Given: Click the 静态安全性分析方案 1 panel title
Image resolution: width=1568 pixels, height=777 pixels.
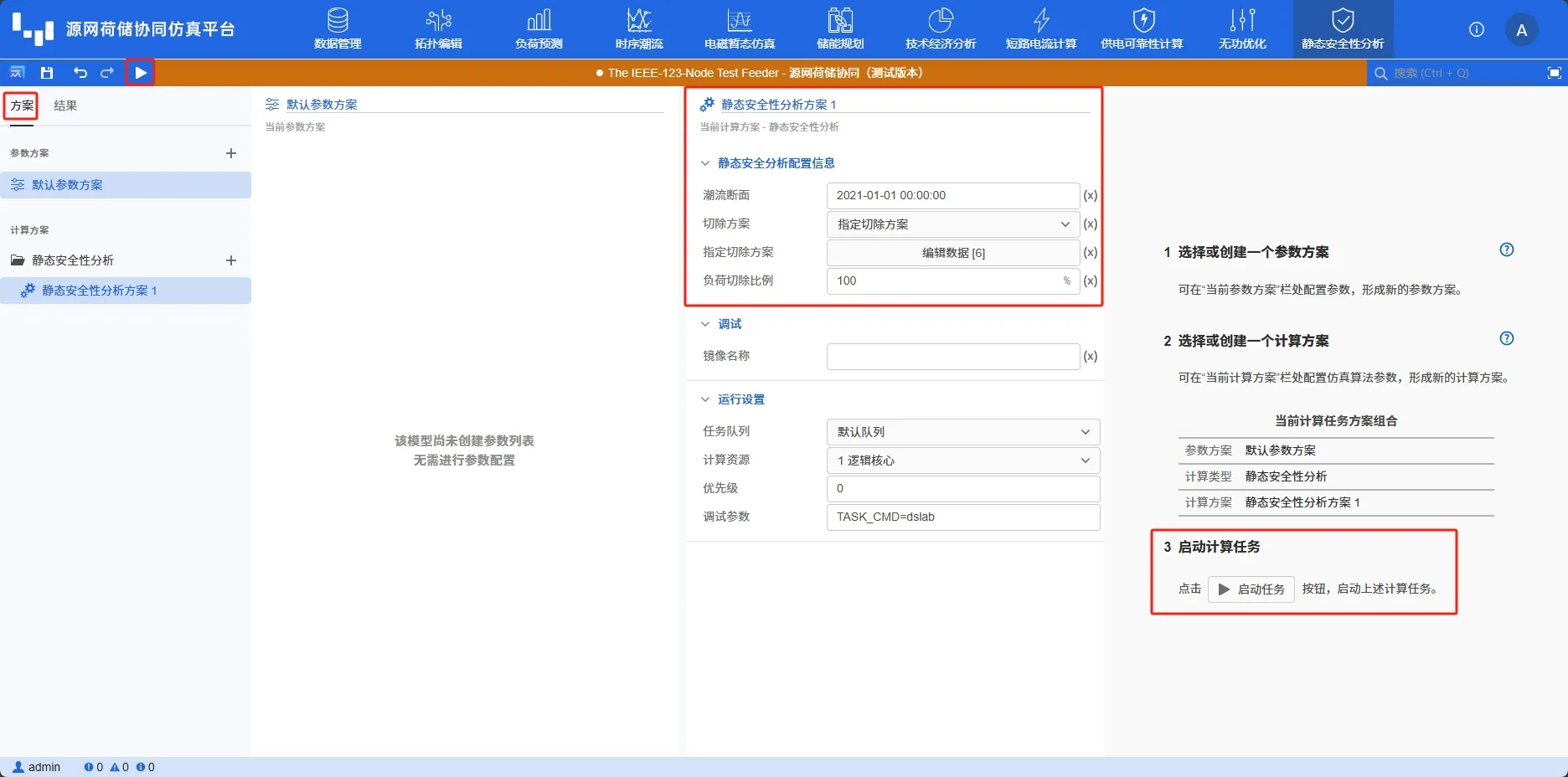Looking at the screenshot, I should 778,105.
